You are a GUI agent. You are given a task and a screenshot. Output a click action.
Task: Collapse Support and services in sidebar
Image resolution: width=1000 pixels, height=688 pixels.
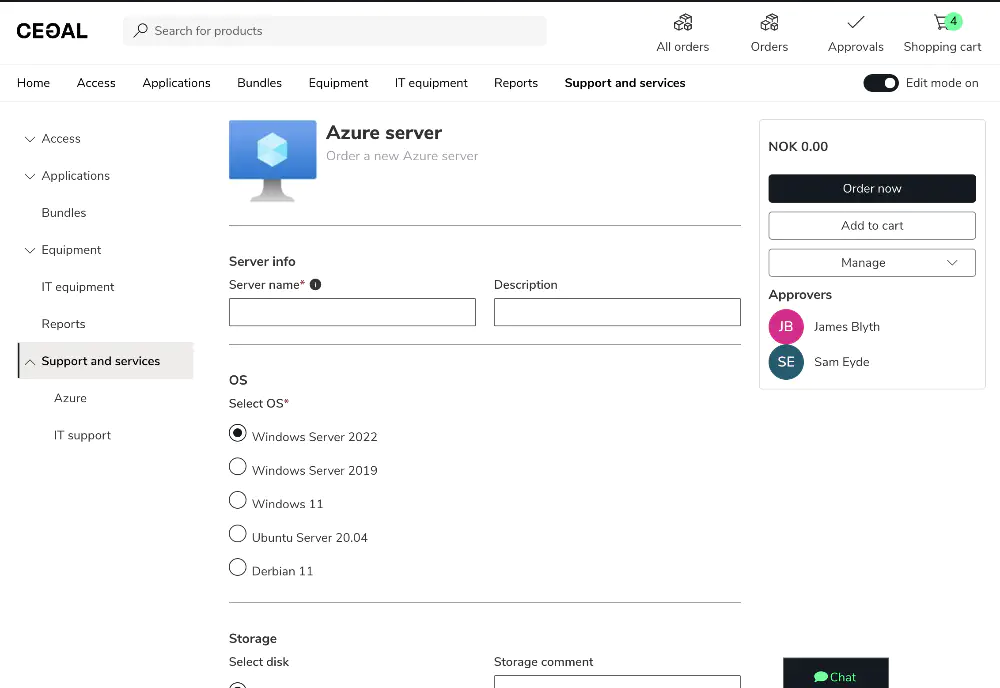coord(29,362)
